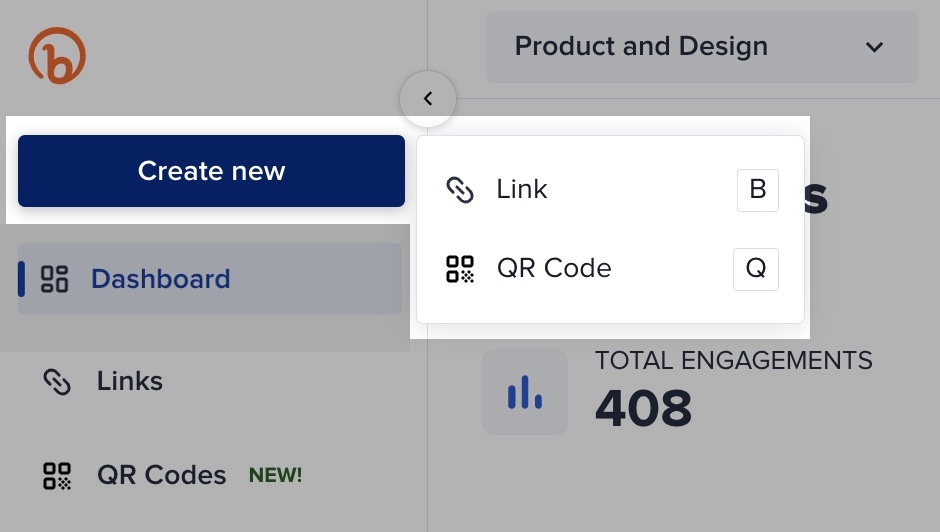Viewport: 940px width, 532px height.
Task: Click the Bitly logo icon
Action: [x=57, y=55]
